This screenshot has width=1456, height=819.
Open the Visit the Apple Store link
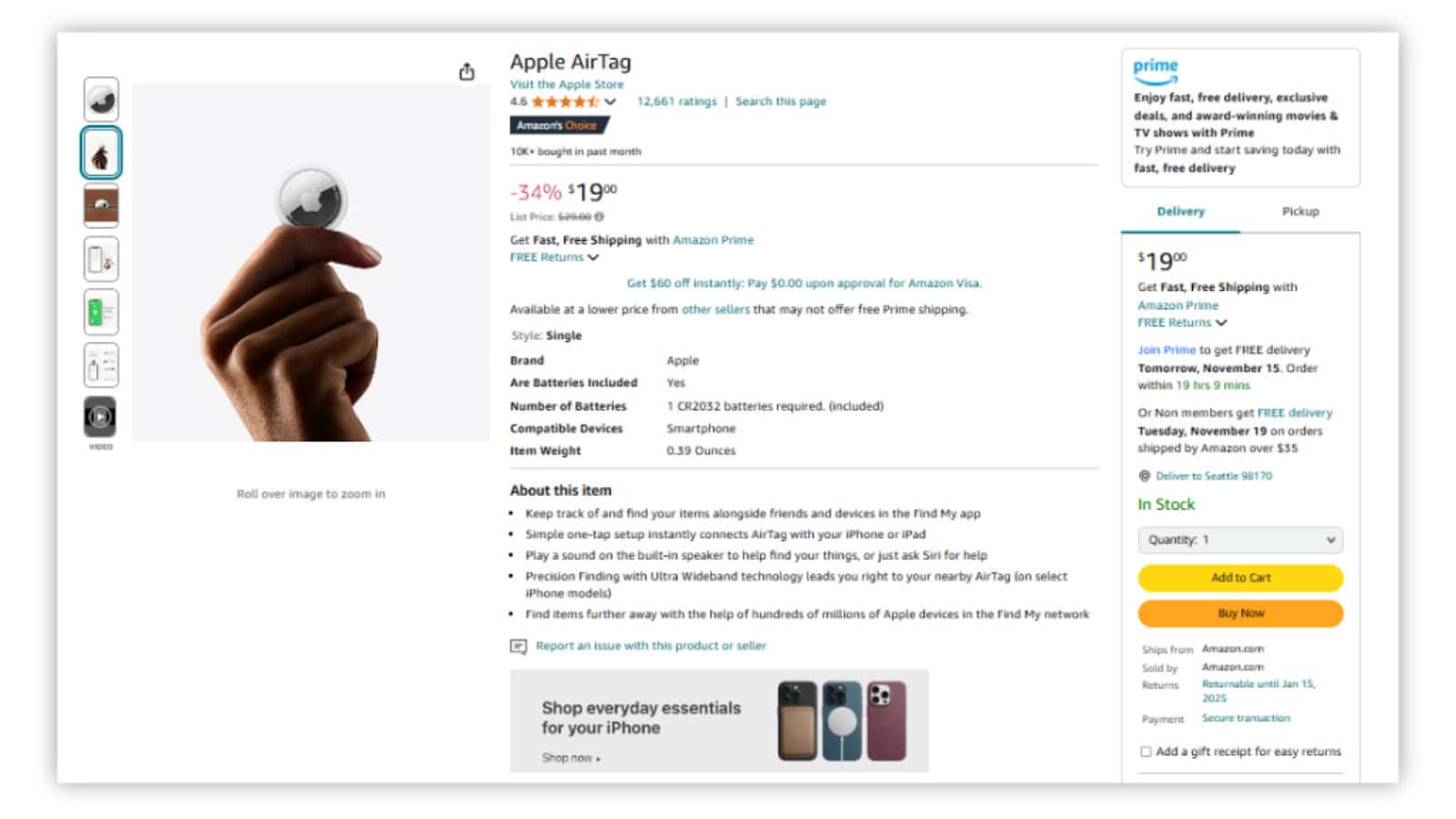point(566,84)
